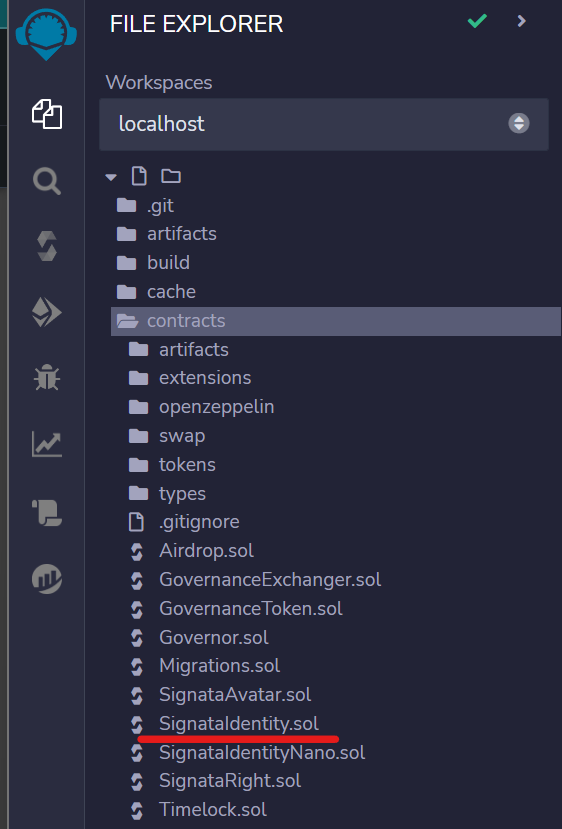Viewport: 562px width, 829px height.
Task: Open the Search in files sidebar icon
Action: pos(47,181)
